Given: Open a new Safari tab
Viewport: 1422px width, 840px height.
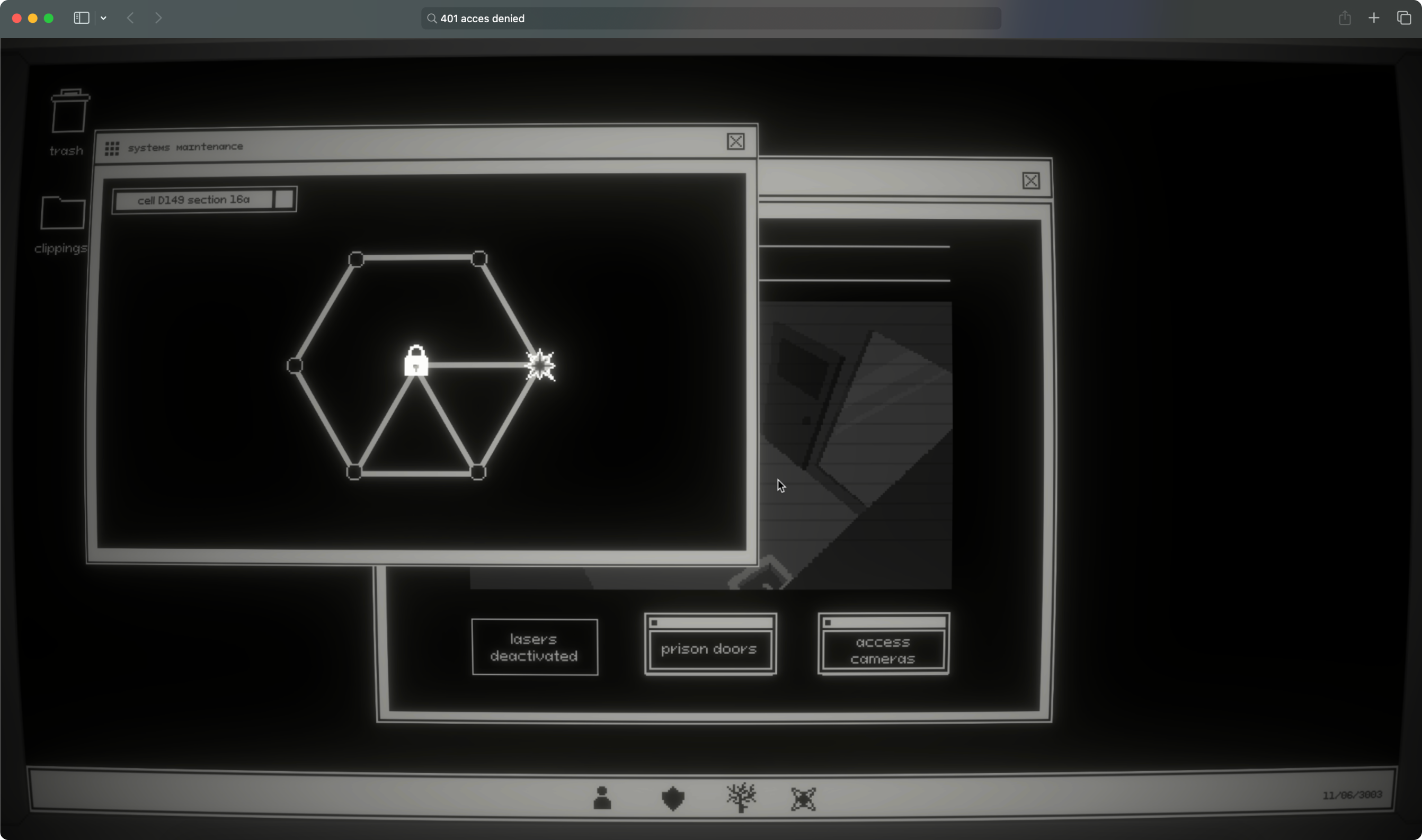Looking at the screenshot, I should [x=1373, y=18].
